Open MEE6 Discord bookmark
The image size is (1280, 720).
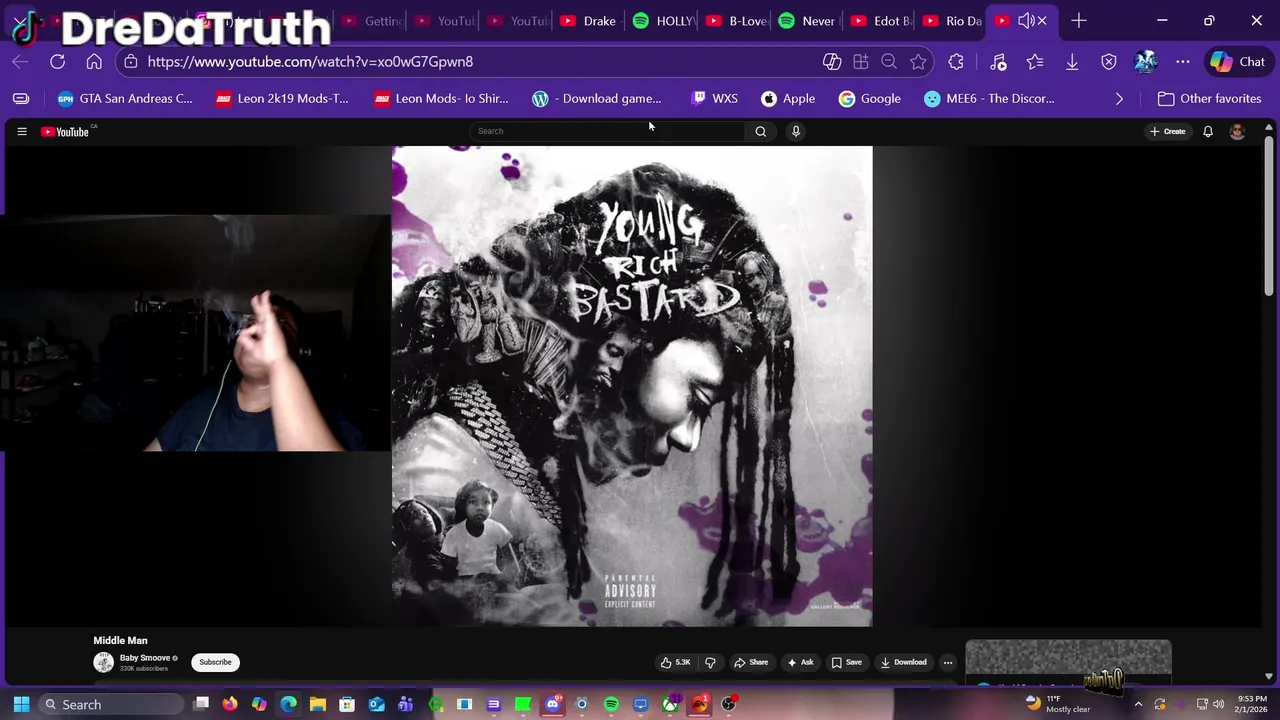[x=989, y=99]
